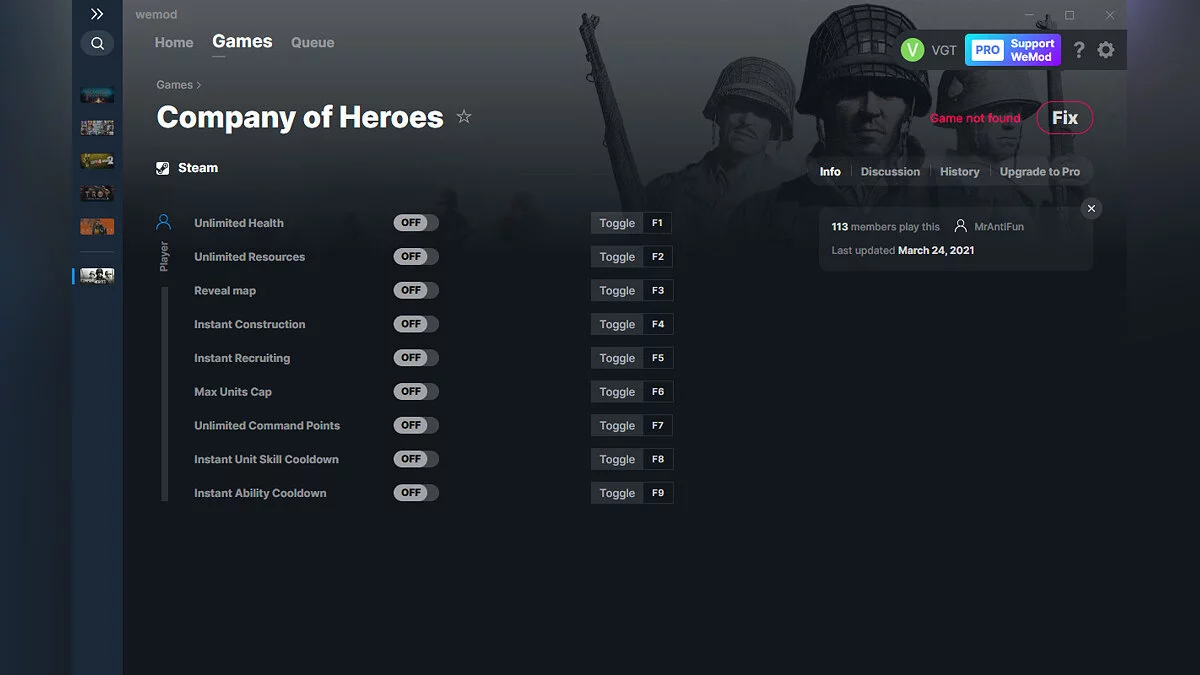Click Toggle F3 hotkey button
1200x675 pixels.
[x=632, y=291]
